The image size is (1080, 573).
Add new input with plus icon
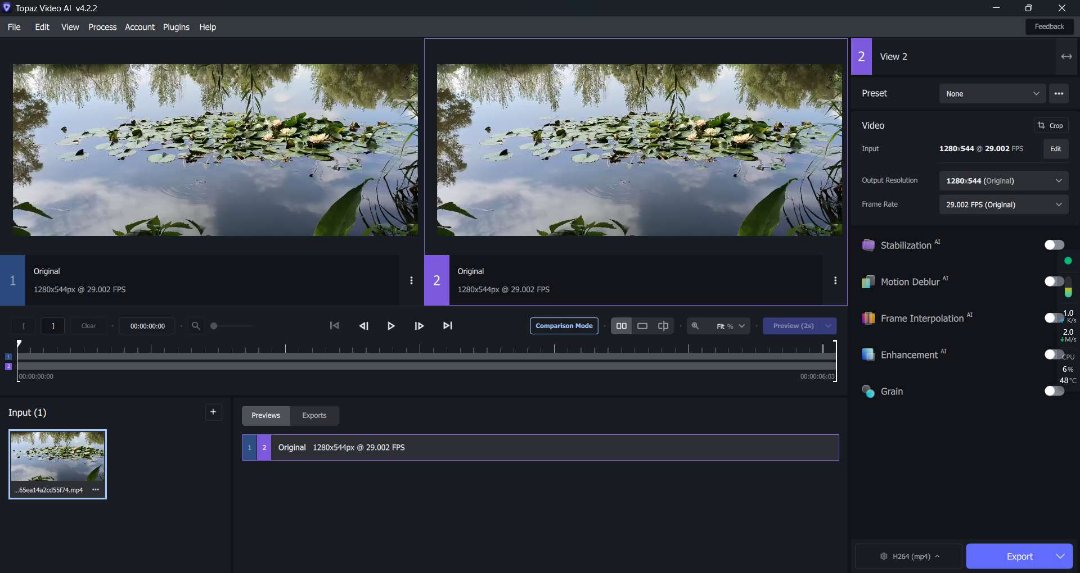point(212,412)
